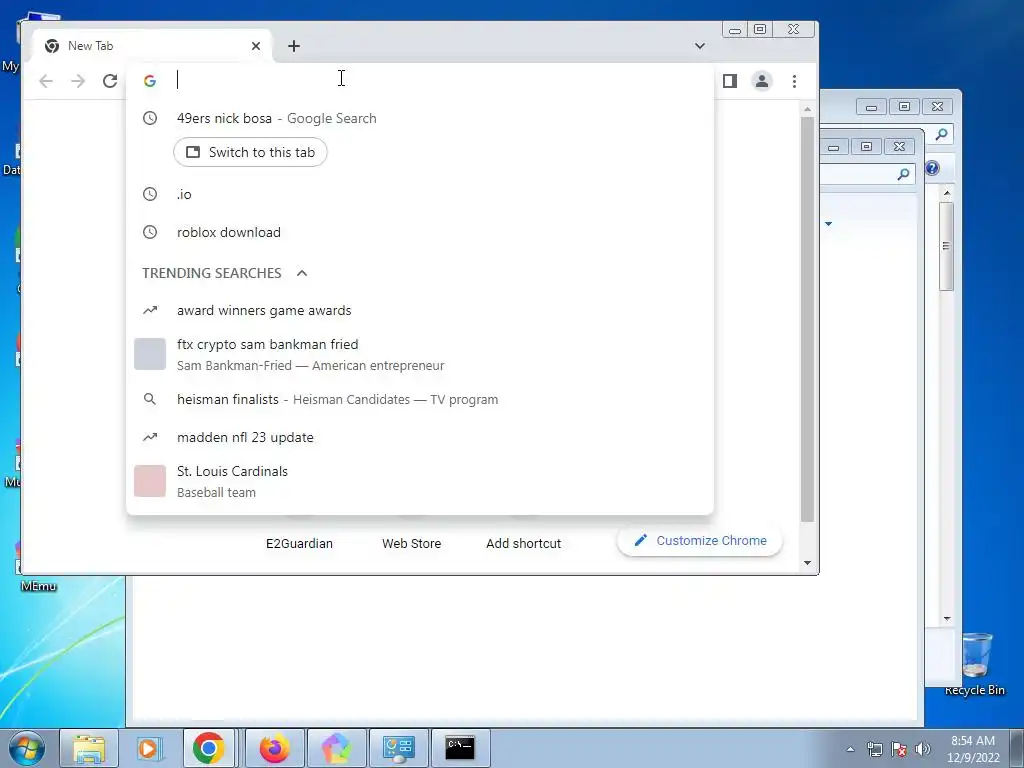This screenshot has height=768, width=1024.
Task: Open Chrome's side panel
Action: pos(729,81)
